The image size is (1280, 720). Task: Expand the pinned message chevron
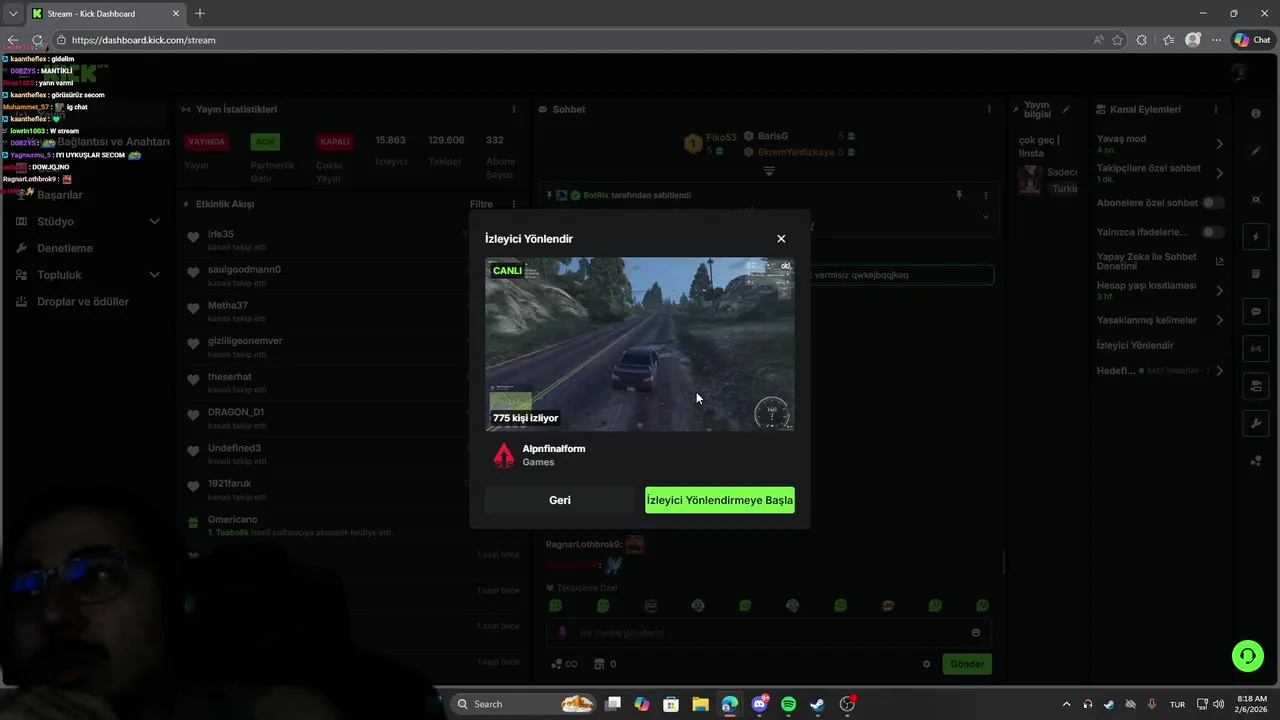[985, 216]
